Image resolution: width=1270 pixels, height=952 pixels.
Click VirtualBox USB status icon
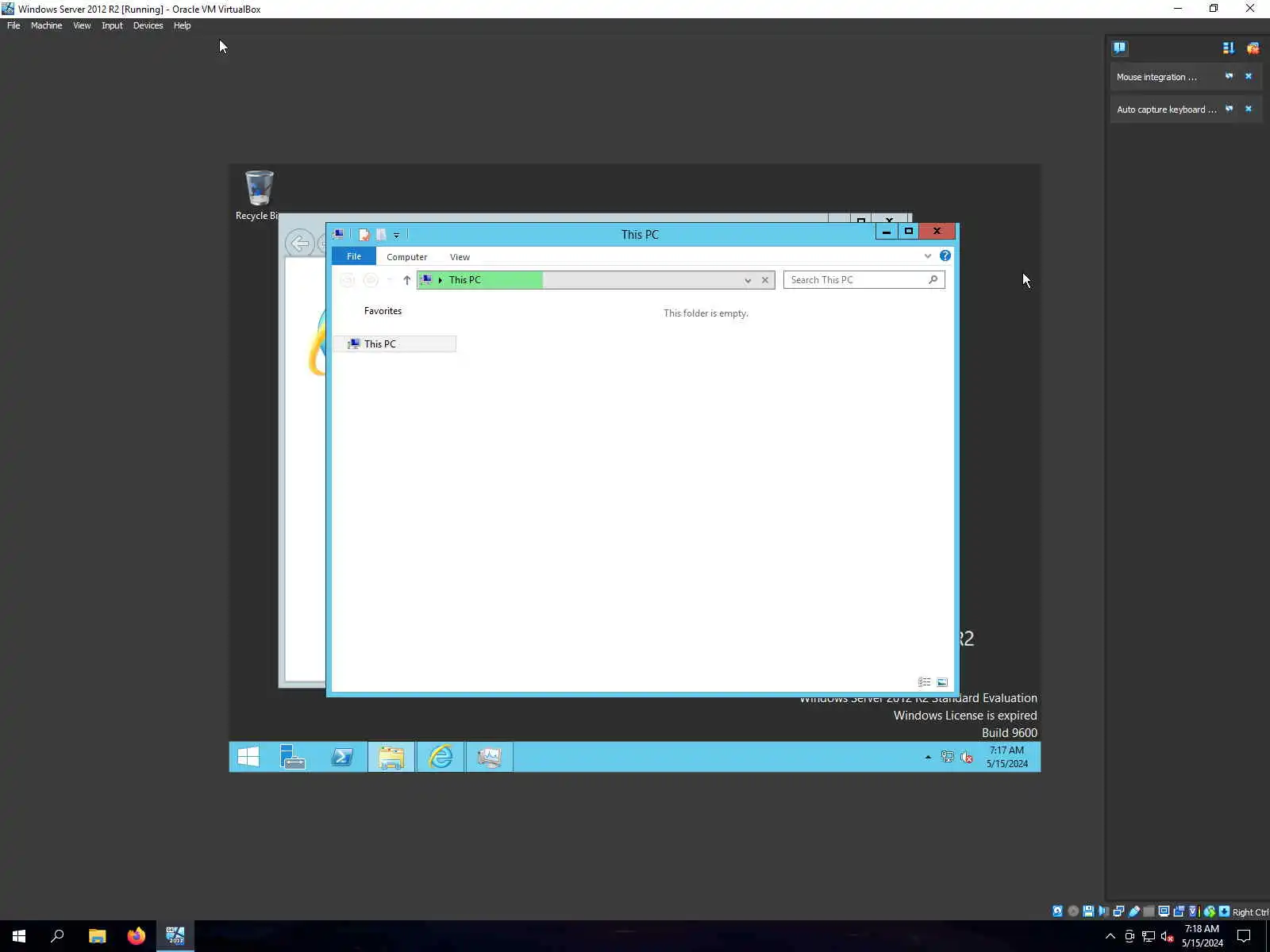pyautogui.click(x=1133, y=912)
